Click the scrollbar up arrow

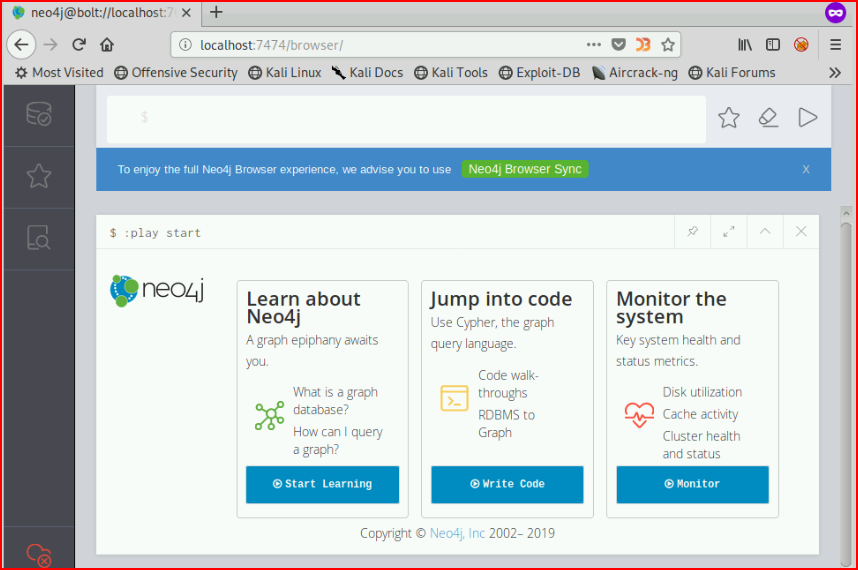846,213
